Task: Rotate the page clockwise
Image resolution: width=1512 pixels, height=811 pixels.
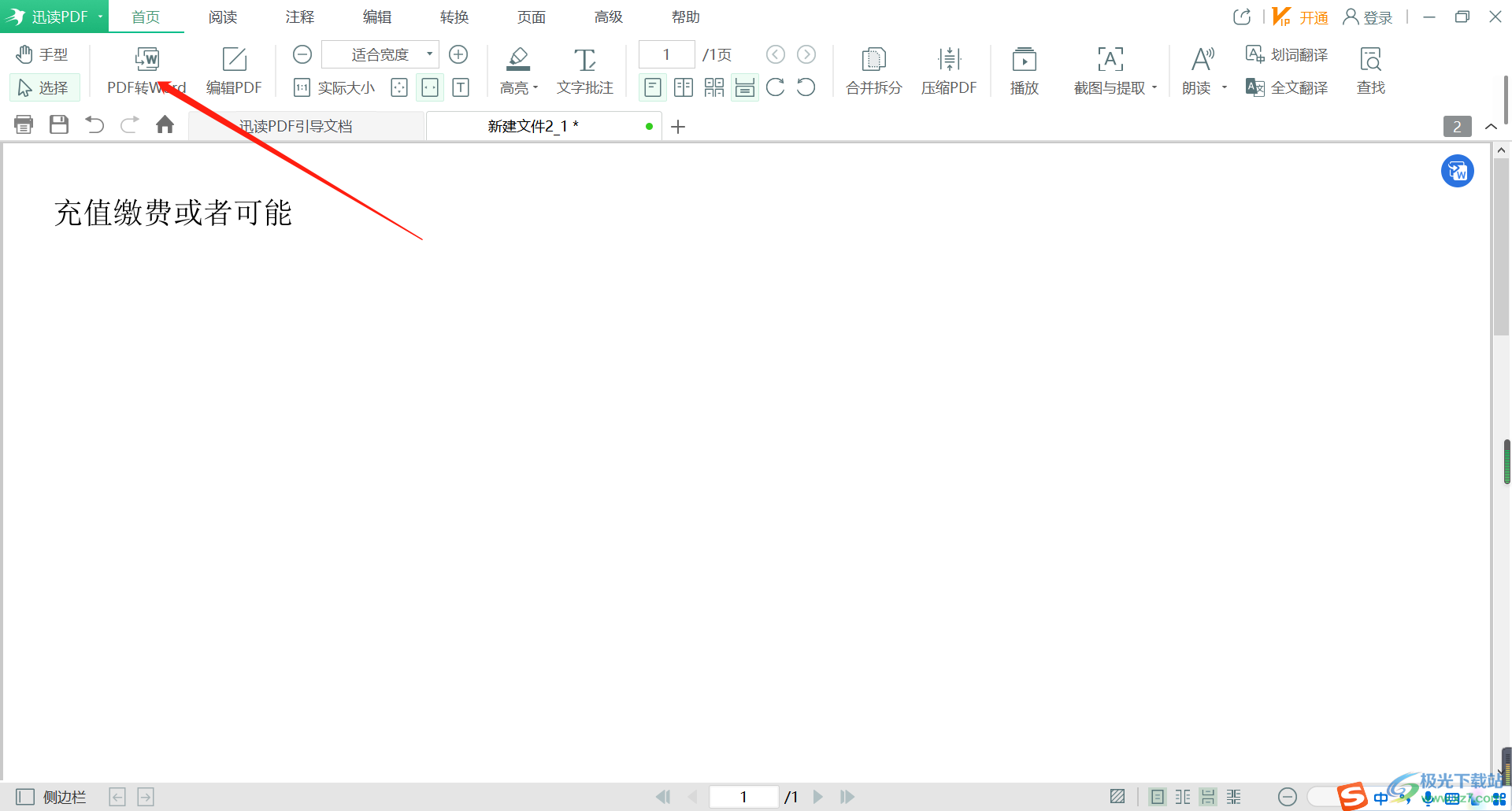Action: pyautogui.click(x=776, y=87)
